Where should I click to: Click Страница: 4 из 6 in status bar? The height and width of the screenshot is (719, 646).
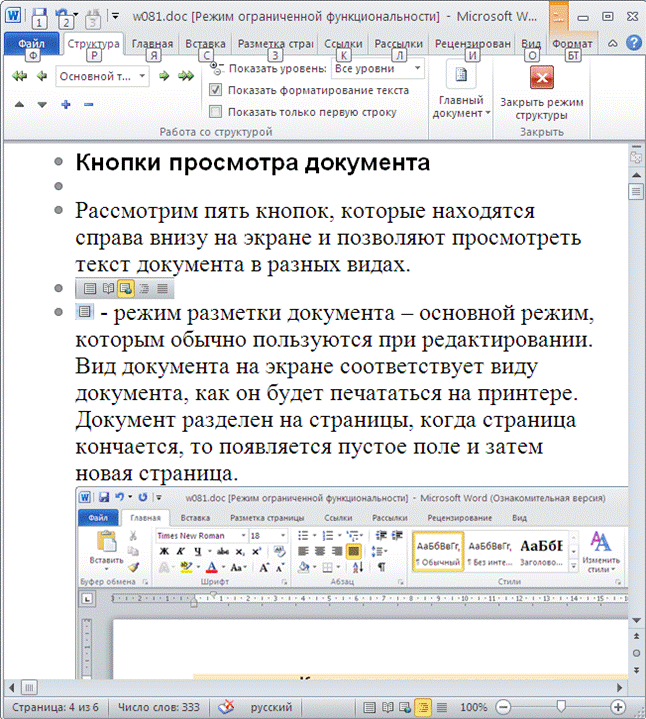click(x=55, y=707)
